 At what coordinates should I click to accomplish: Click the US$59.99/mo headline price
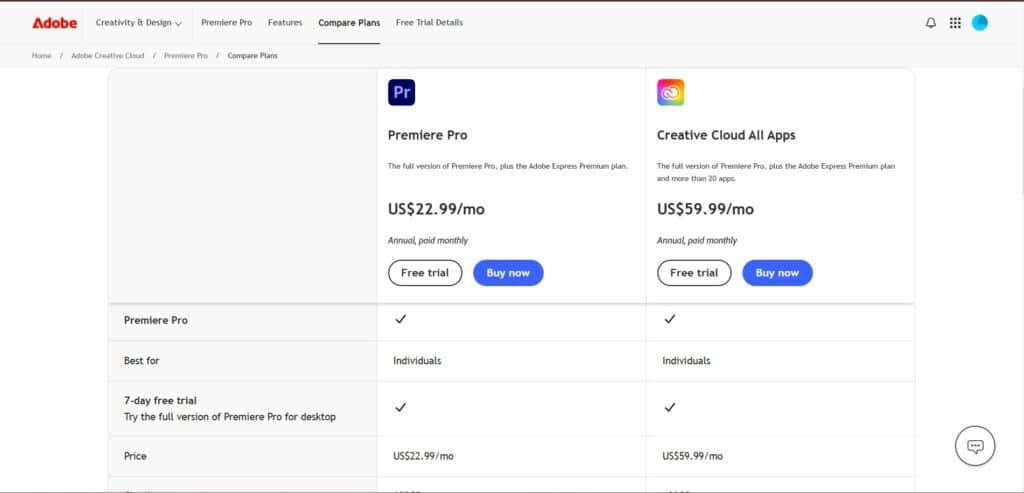click(x=705, y=210)
